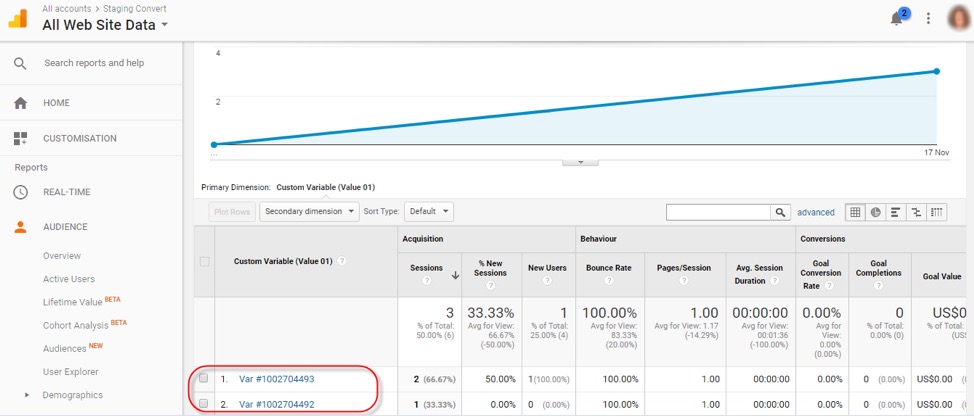The width and height of the screenshot is (974, 416).
Task: Open Active Users under Audience
Action: [x=69, y=279]
